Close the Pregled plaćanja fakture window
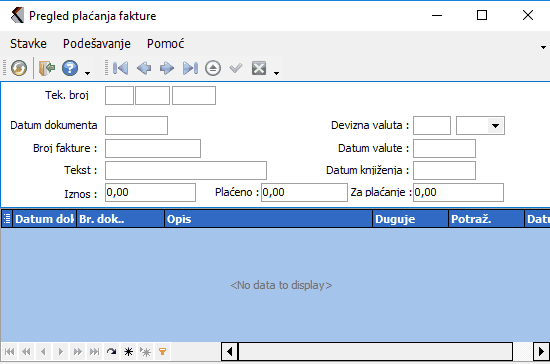This screenshot has height=364, width=550. (x=528, y=15)
